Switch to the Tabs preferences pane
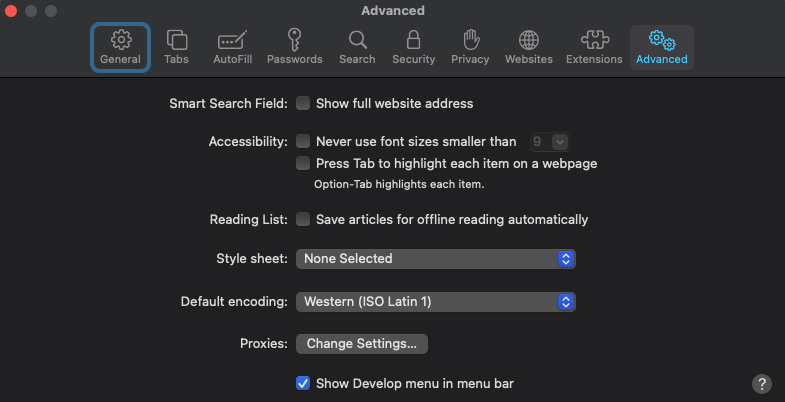The width and height of the screenshot is (785, 402). (176, 48)
